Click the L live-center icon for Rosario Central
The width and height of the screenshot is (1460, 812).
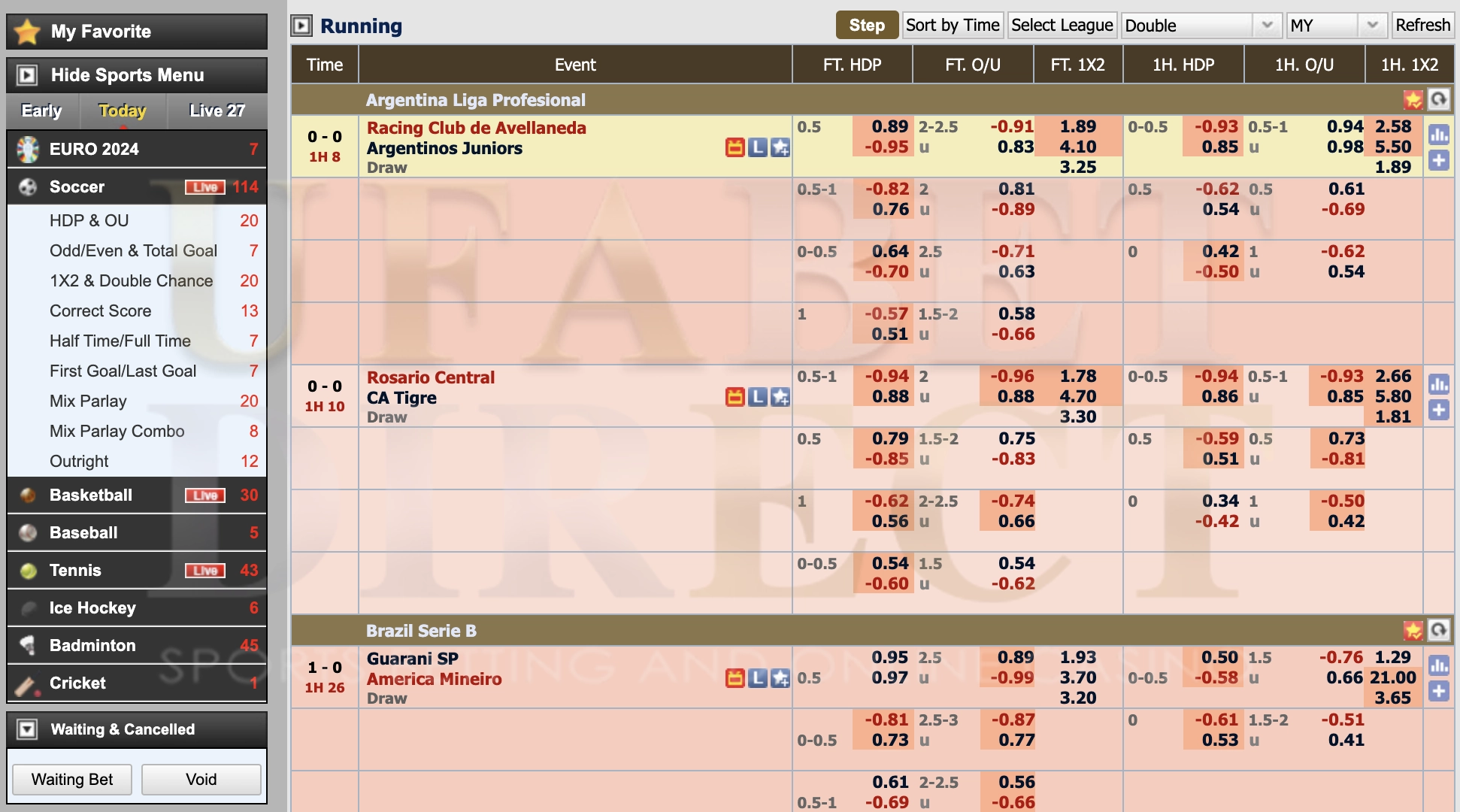click(758, 397)
